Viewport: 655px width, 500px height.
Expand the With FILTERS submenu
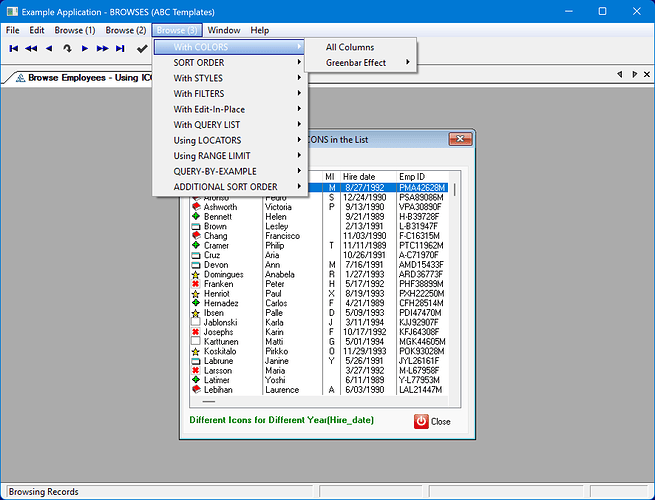[x=229, y=94]
